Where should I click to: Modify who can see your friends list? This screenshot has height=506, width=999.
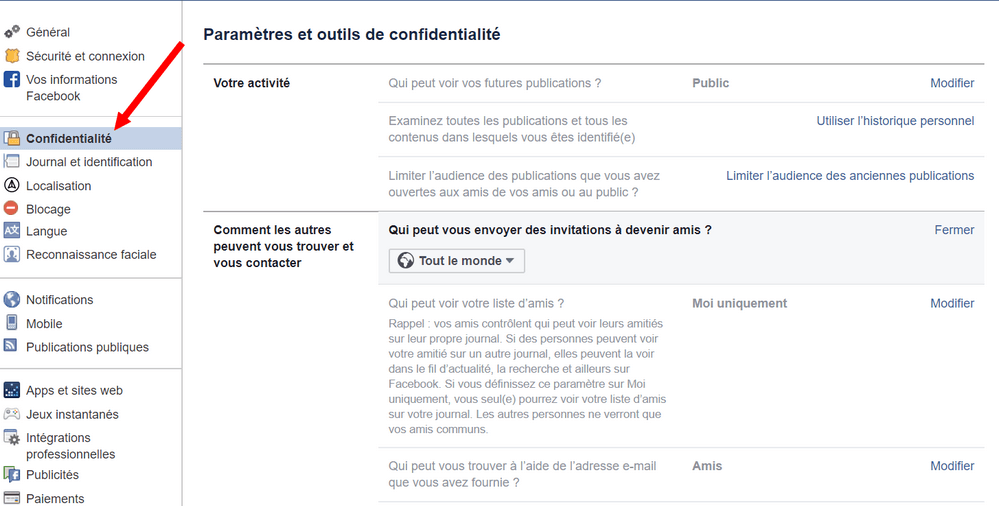[952, 303]
